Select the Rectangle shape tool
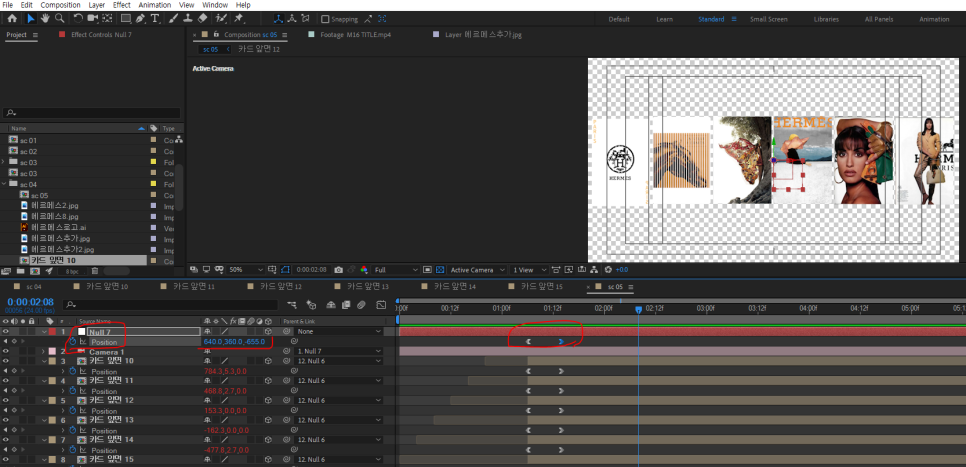This screenshot has height=467, width=966. click(126, 18)
